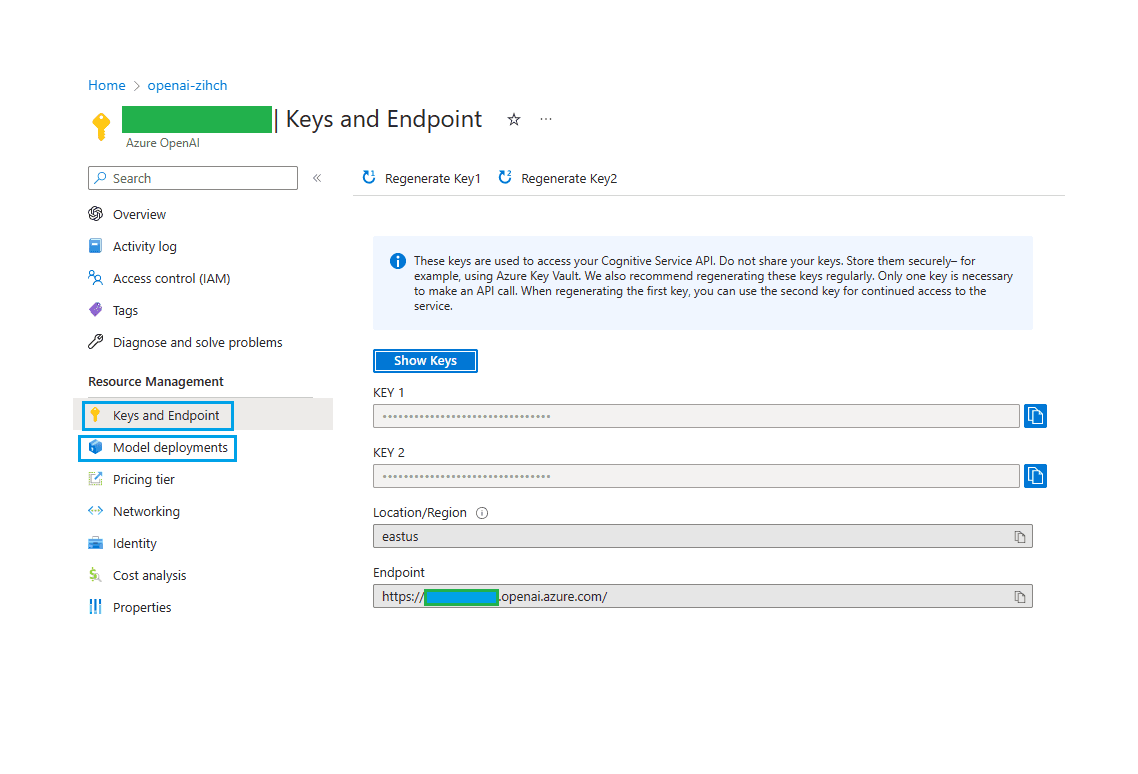
Task: Star the Keys and Endpoint page as favorite
Action: (513, 118)
